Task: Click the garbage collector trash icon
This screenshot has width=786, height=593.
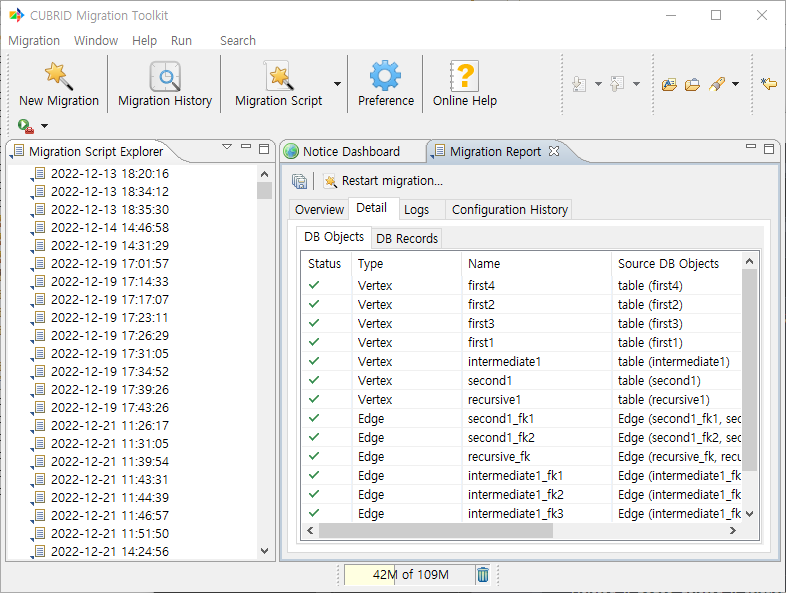Action: (x=483, y=575)
